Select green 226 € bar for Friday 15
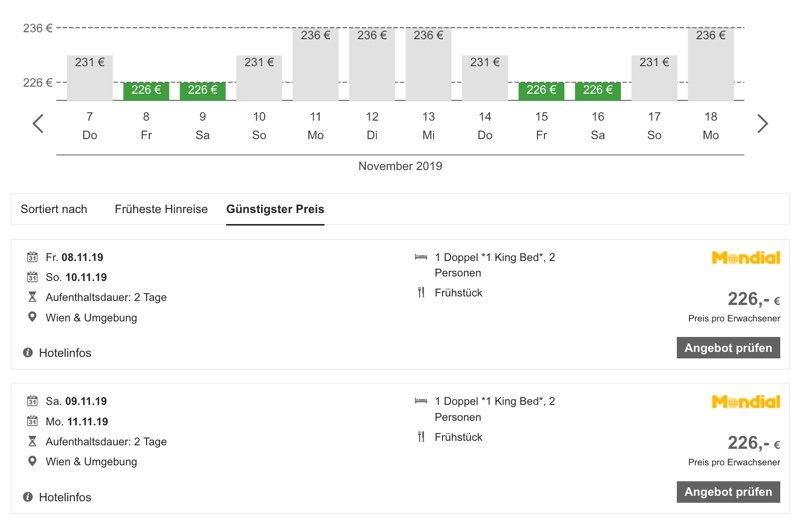 click(x=542, y=91)
